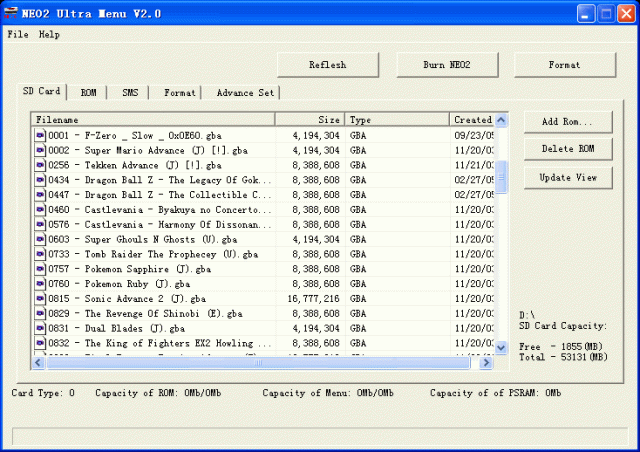The image size is (640, 452).
Task: Click file icon for 0831 Dual Blades
Action: click(40, 328)
